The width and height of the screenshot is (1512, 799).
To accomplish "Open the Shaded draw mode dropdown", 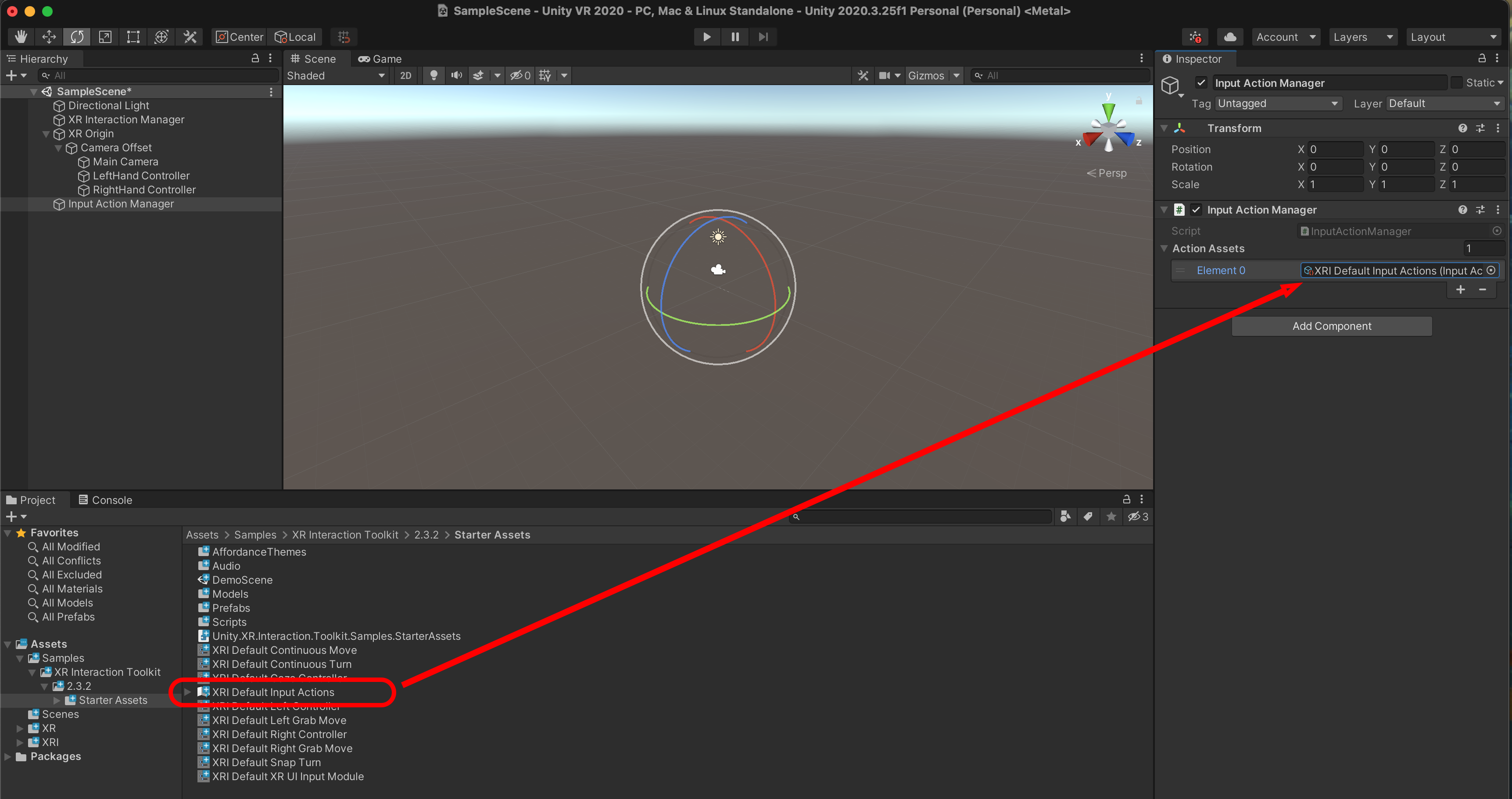I will (336, 75).
